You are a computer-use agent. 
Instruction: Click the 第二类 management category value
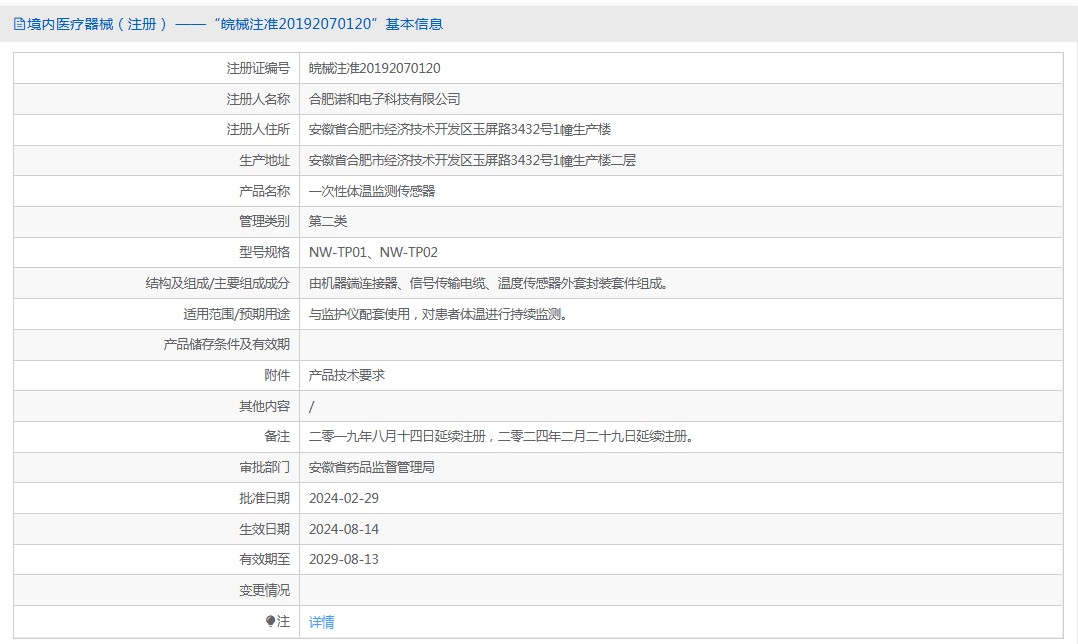[x=328, y=221]
